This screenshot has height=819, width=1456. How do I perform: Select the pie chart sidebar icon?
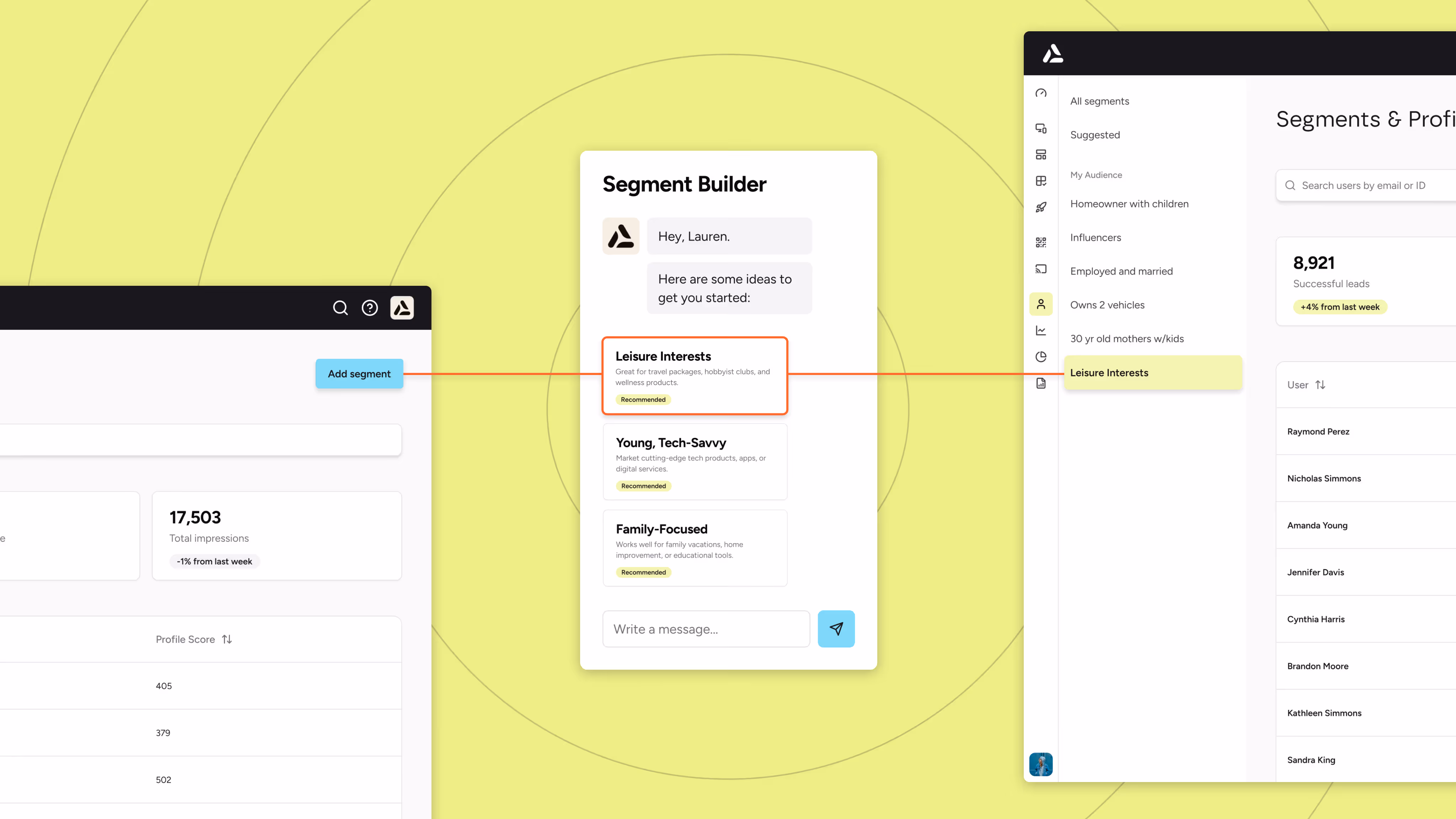pos(1040,357)
